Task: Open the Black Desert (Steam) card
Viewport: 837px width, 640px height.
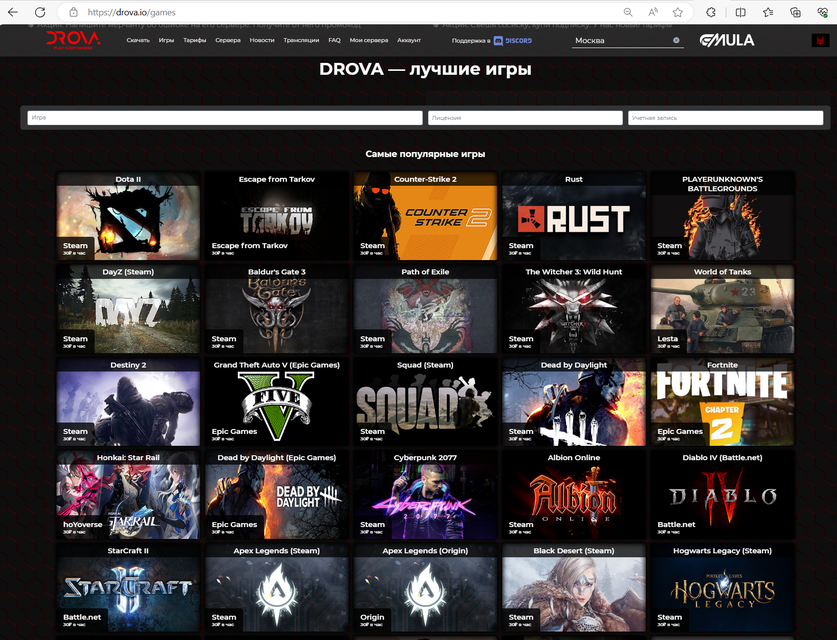Action: pos(574,587)
